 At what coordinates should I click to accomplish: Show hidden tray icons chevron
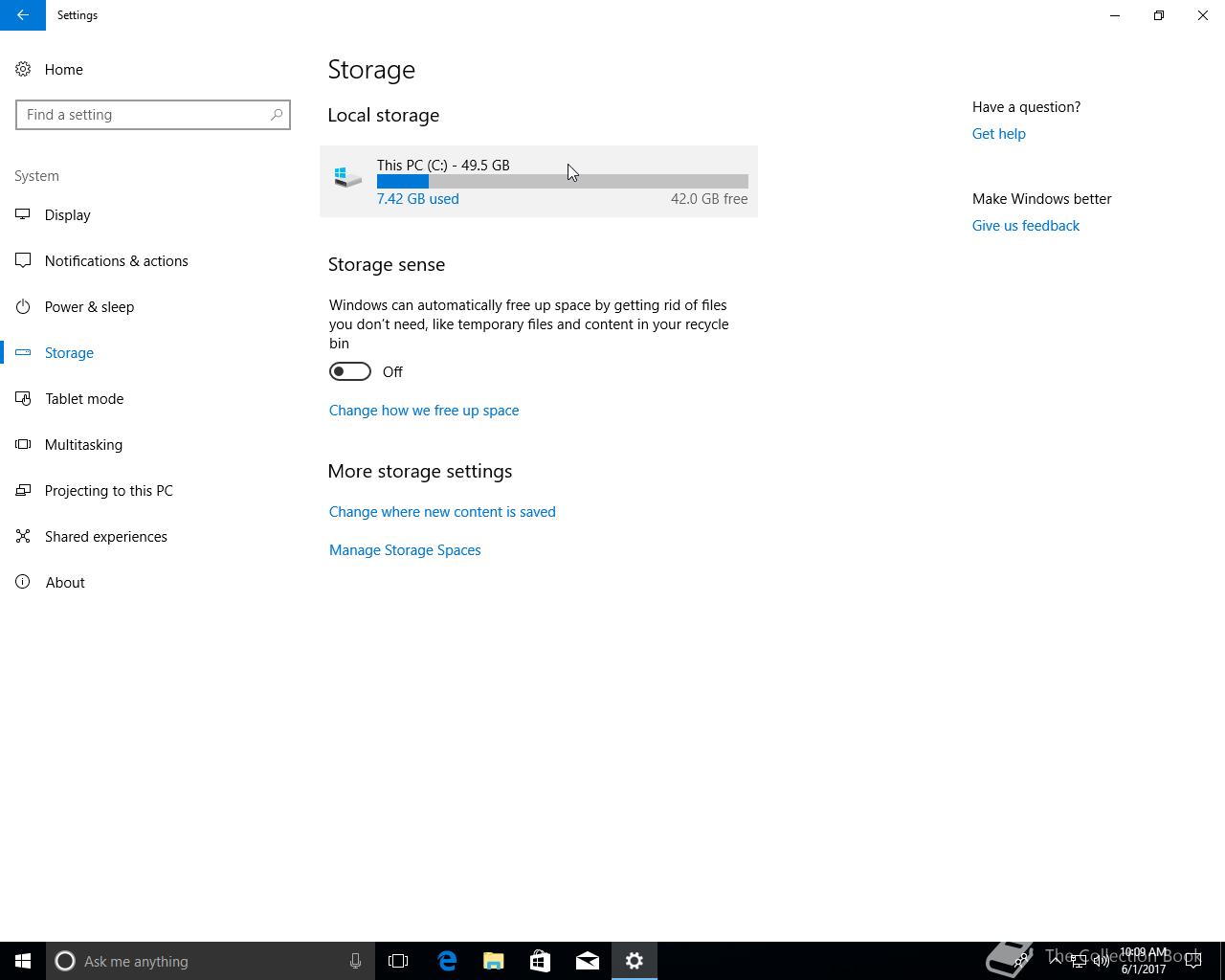click(1056, 961)
